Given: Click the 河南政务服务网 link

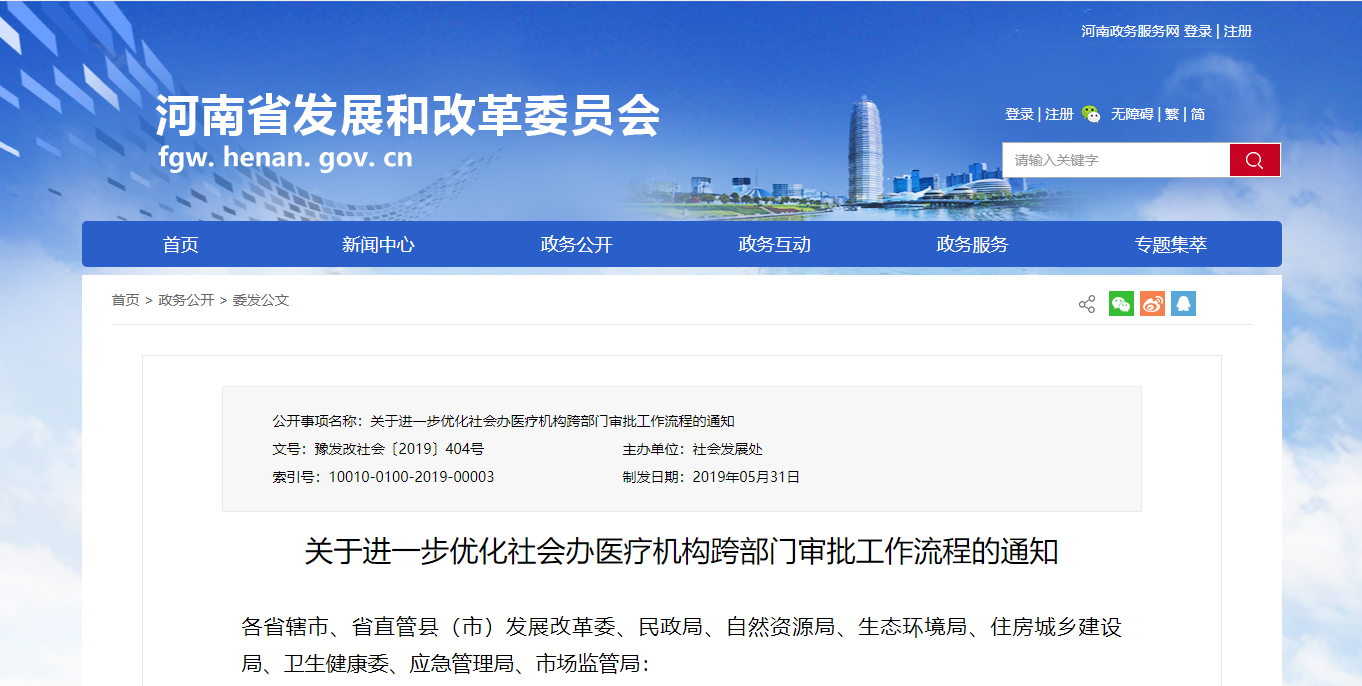Looking at the screenshot, I should pyautogui.click(x=1130, y=31).
